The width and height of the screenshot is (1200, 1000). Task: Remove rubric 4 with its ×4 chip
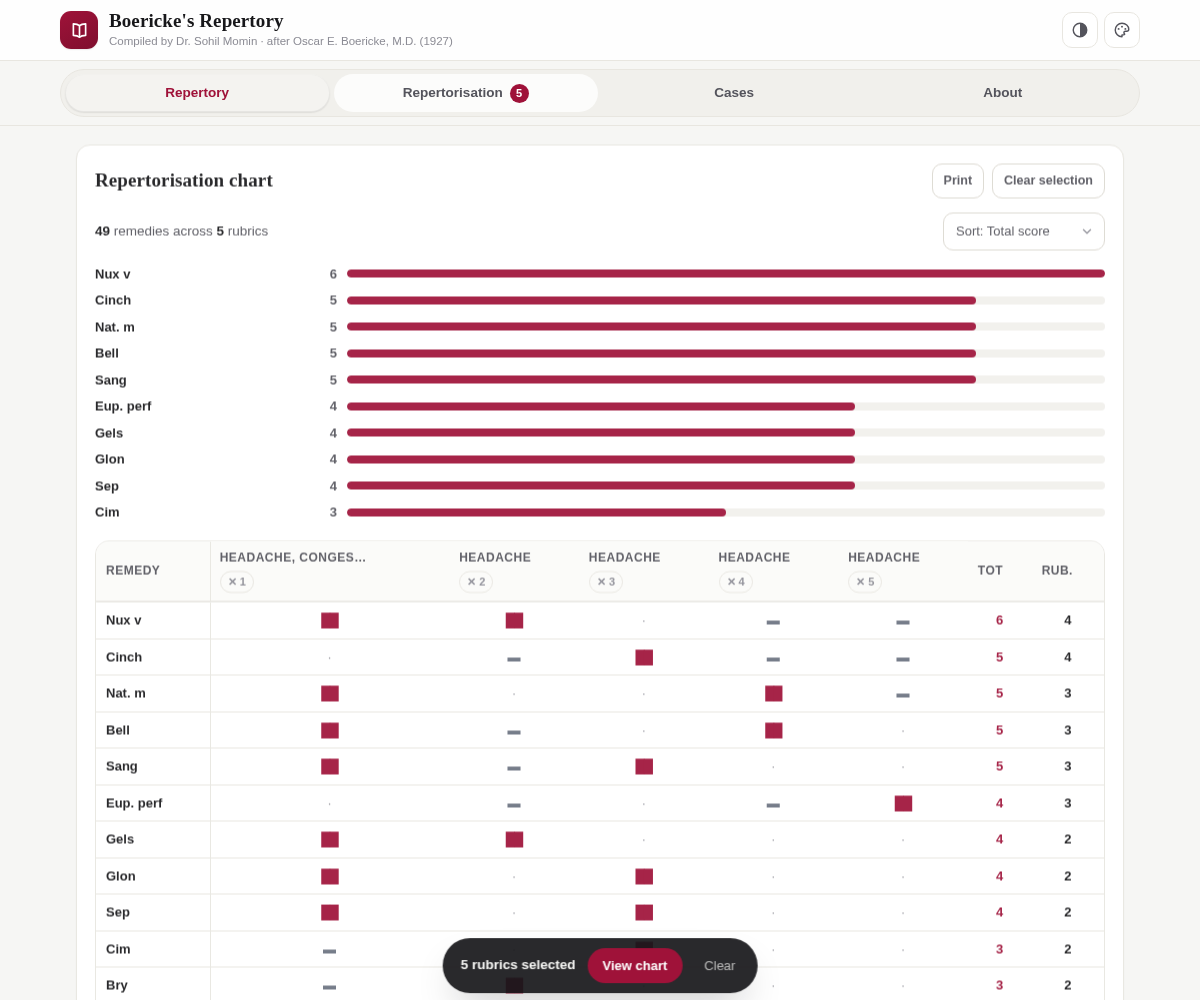click(736, 582)
